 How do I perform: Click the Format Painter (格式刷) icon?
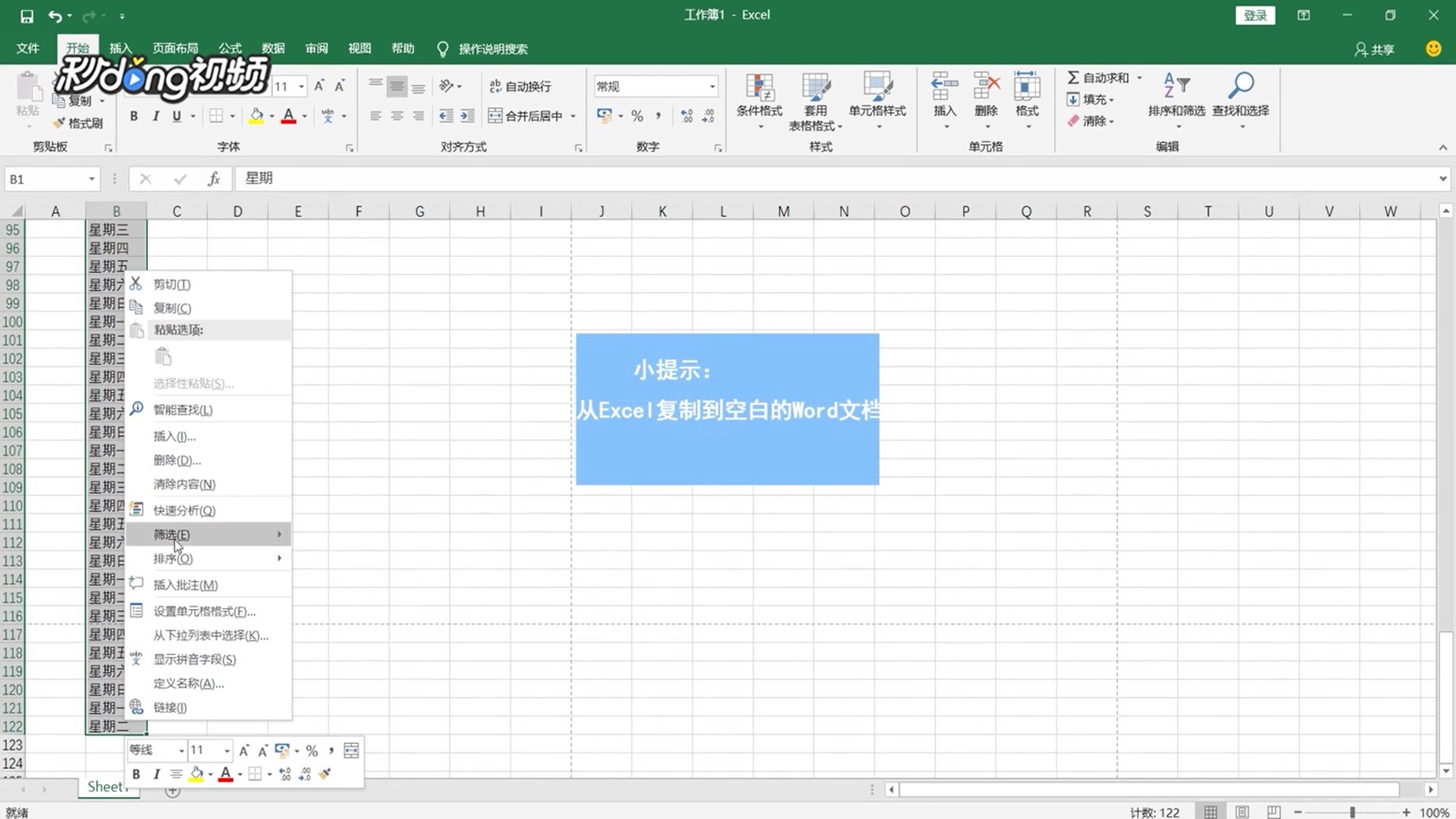pyautogui.click(x=59, y=123)
